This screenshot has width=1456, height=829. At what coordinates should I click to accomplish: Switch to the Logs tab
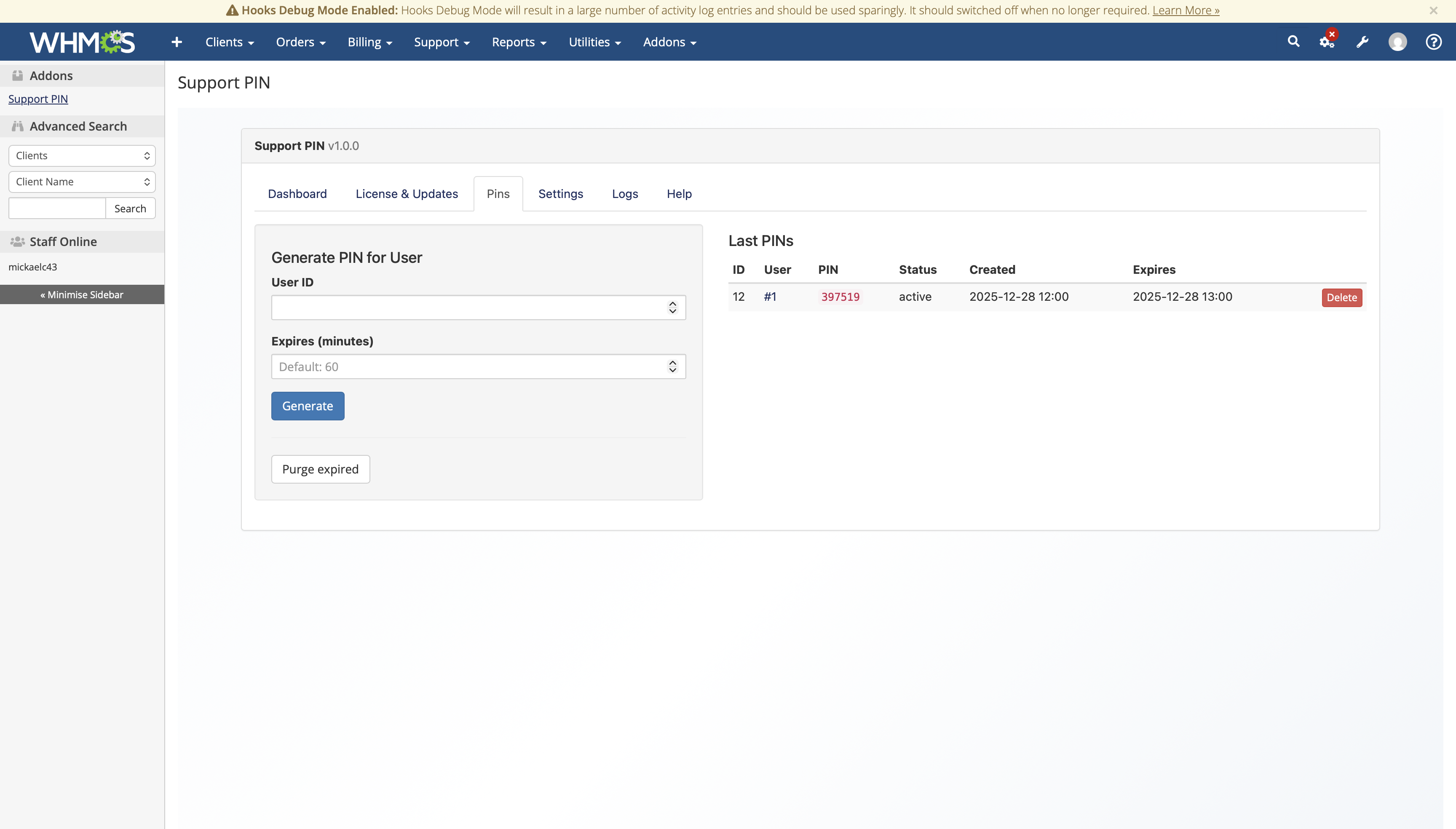(625, 194)
